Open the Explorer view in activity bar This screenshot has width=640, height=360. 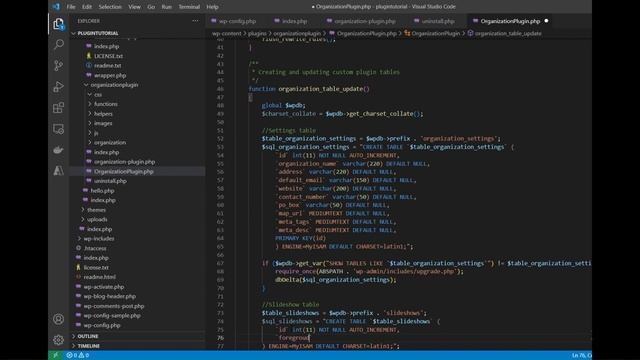point(58,24)
